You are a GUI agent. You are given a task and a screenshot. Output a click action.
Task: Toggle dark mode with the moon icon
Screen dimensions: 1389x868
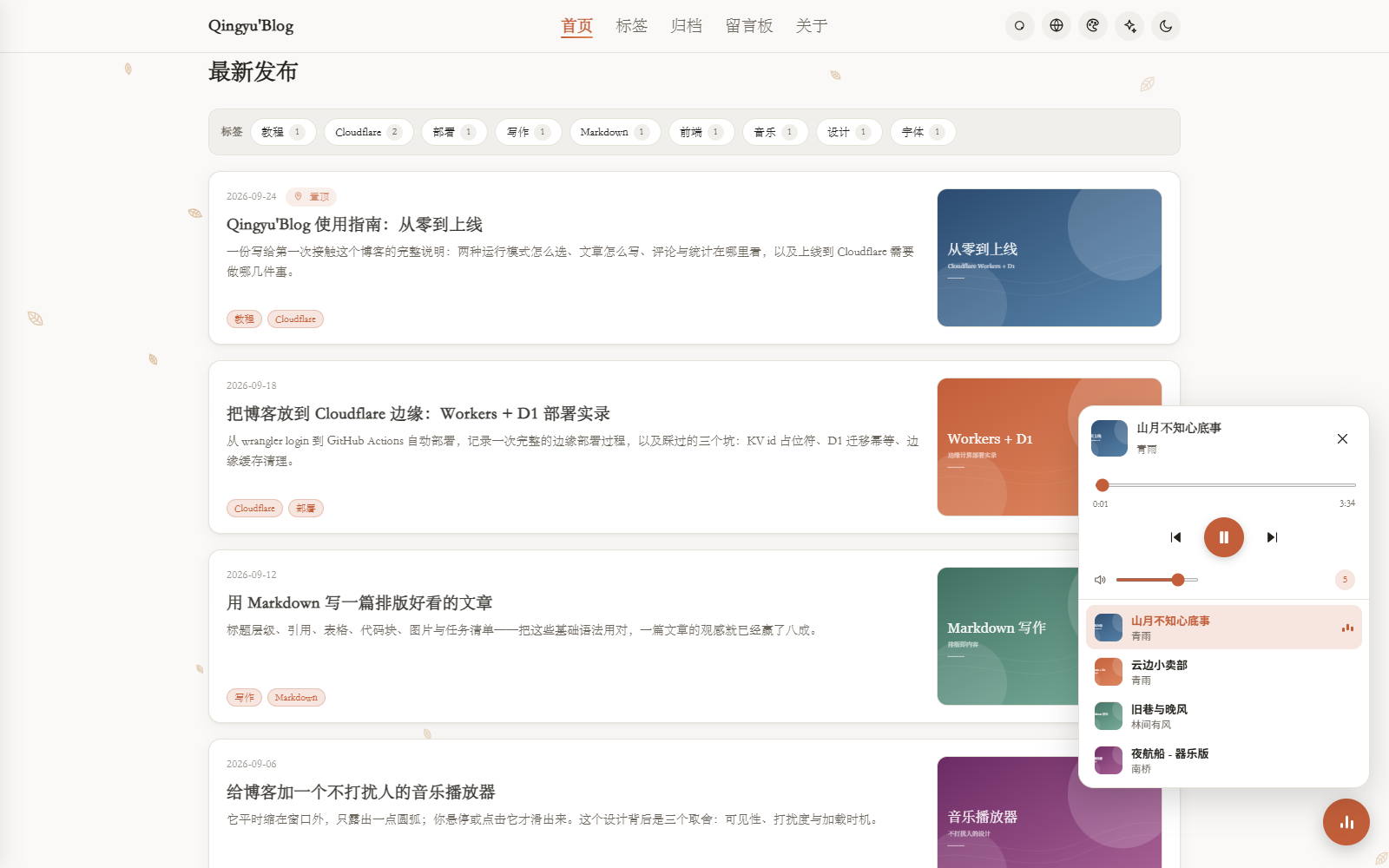point(1166,26)
